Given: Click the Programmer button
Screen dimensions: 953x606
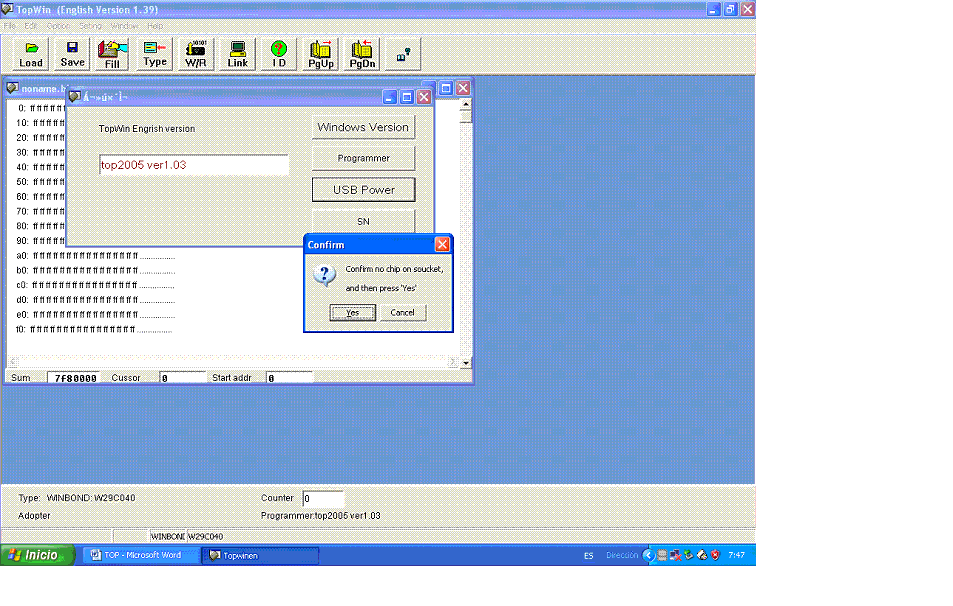Looking at the screenshot, I should [x=363, y=158].
